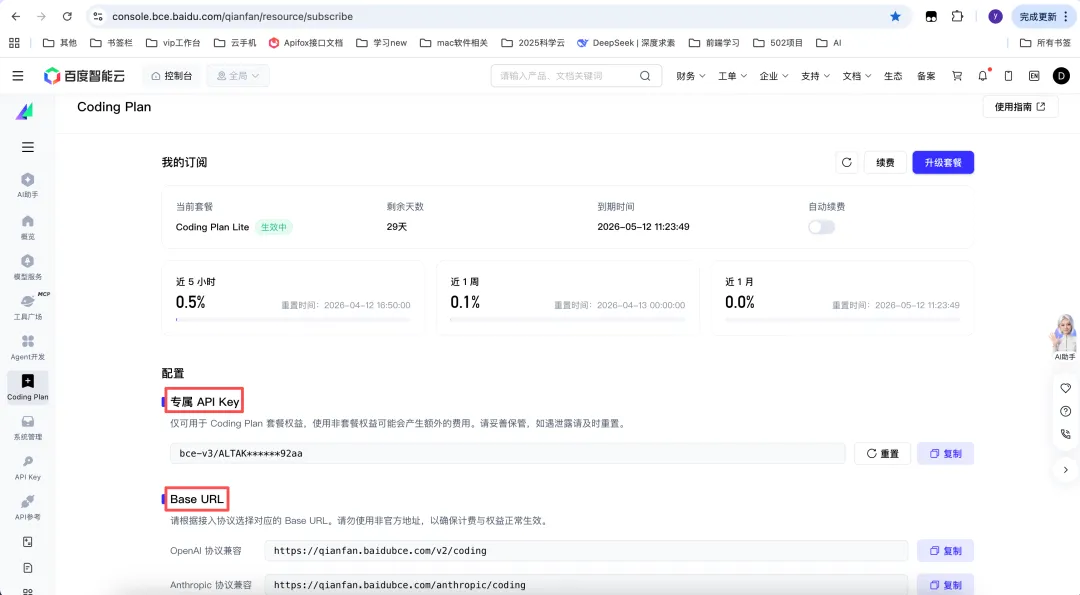This screenshot has height=595, width=1080.
Task: Open the notifications bell
Action: coord(983,76)
